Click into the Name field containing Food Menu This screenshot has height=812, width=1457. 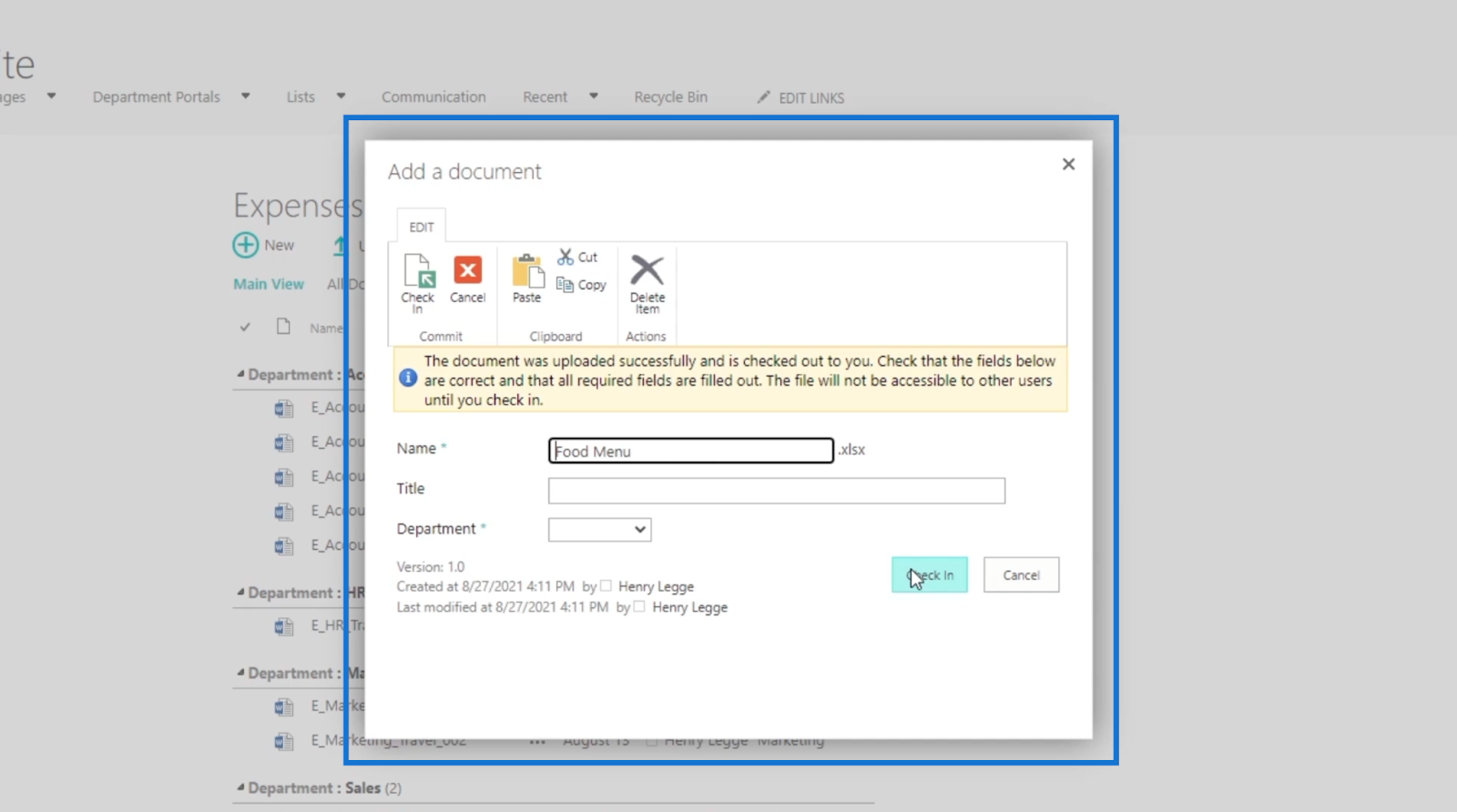coord(691,451)
